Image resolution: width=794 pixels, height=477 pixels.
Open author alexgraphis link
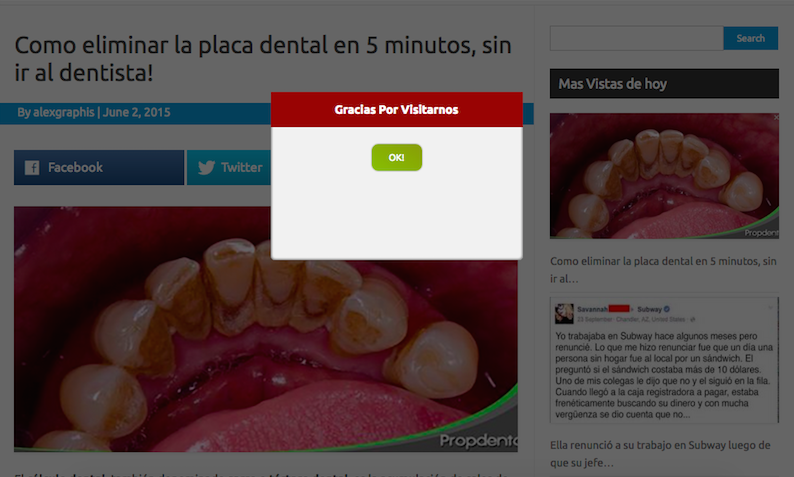[x=63, y=112]
